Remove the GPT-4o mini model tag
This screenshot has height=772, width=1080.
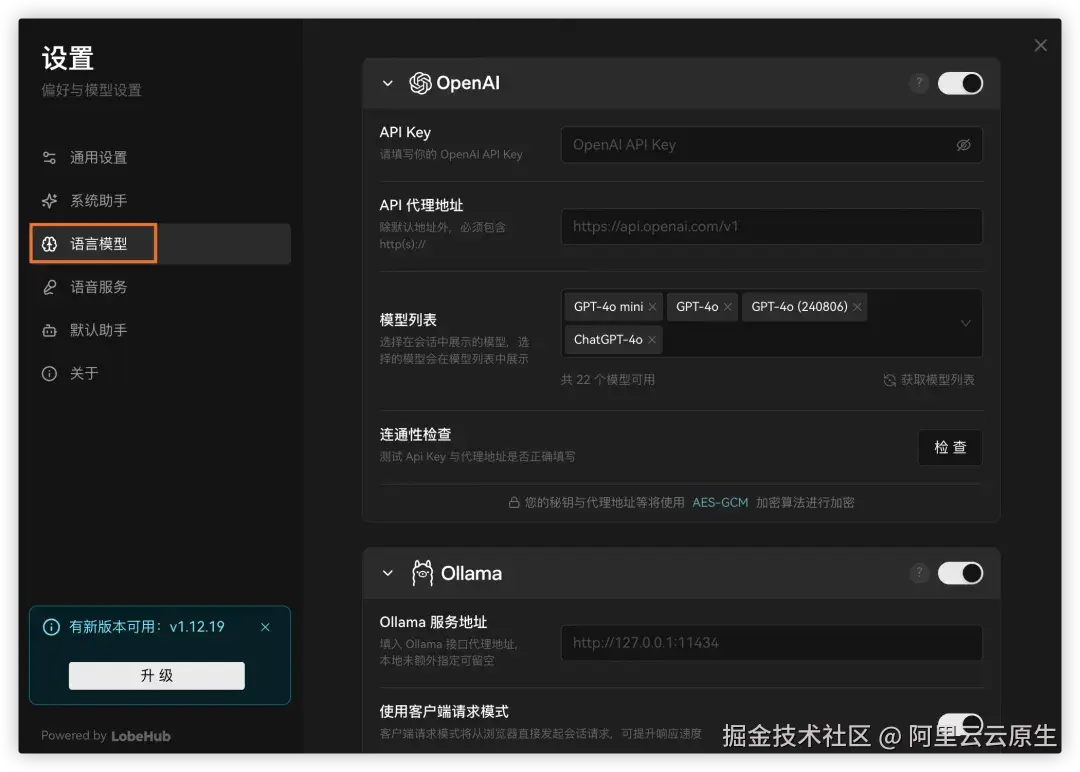[x=653, y=307]
